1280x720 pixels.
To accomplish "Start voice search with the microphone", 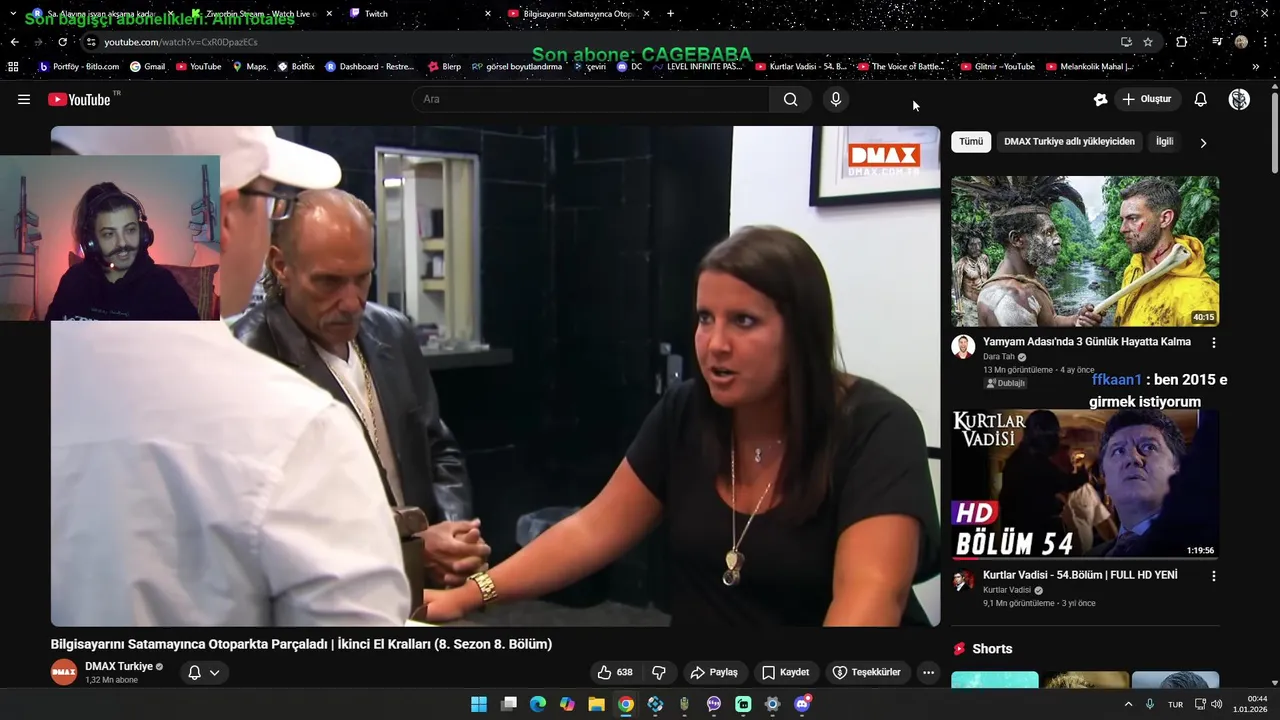I will pyautogui.click(x=836, y=99).
